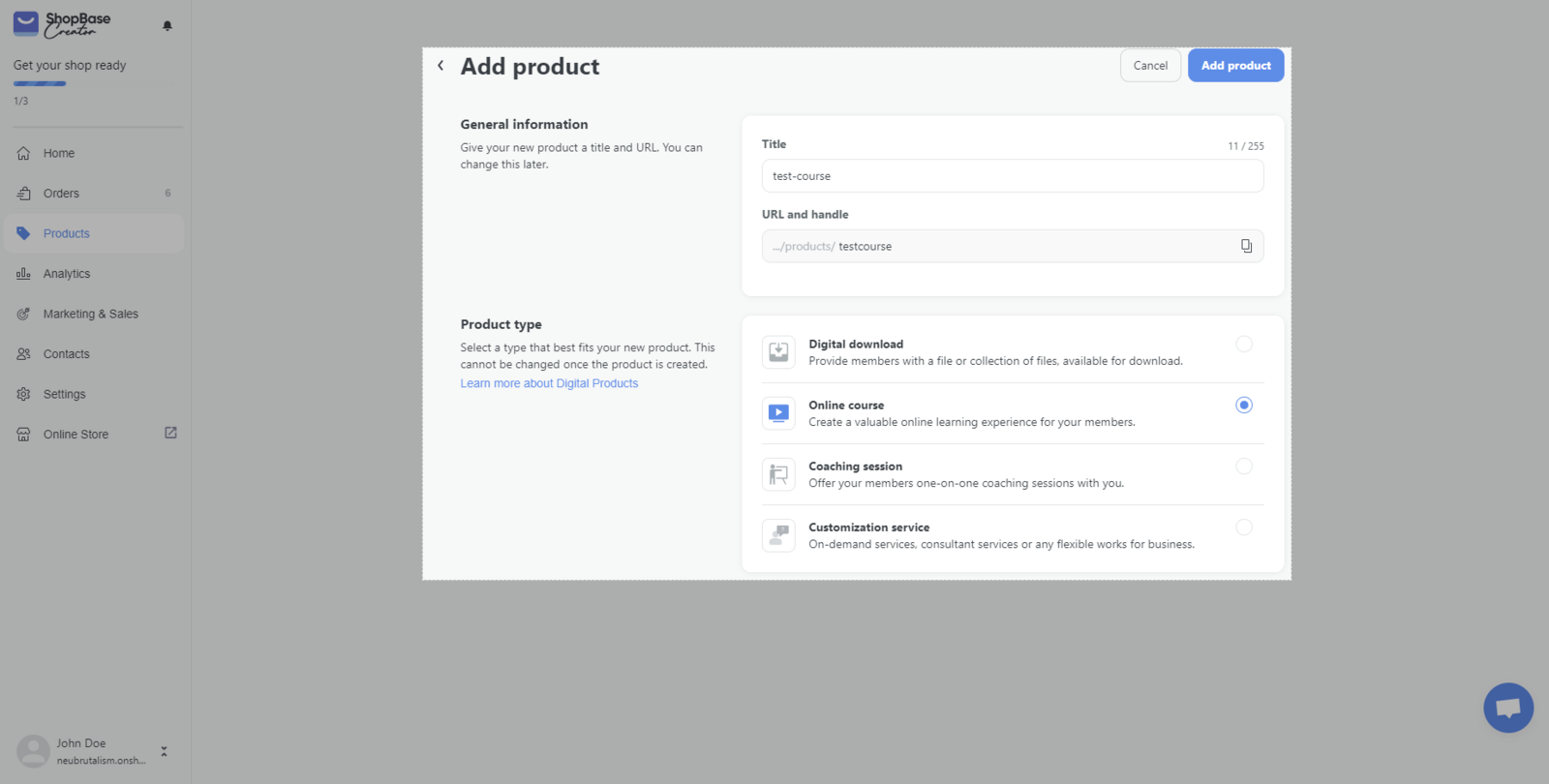Click the Marketing & Sales target icon

pos(23,314)
